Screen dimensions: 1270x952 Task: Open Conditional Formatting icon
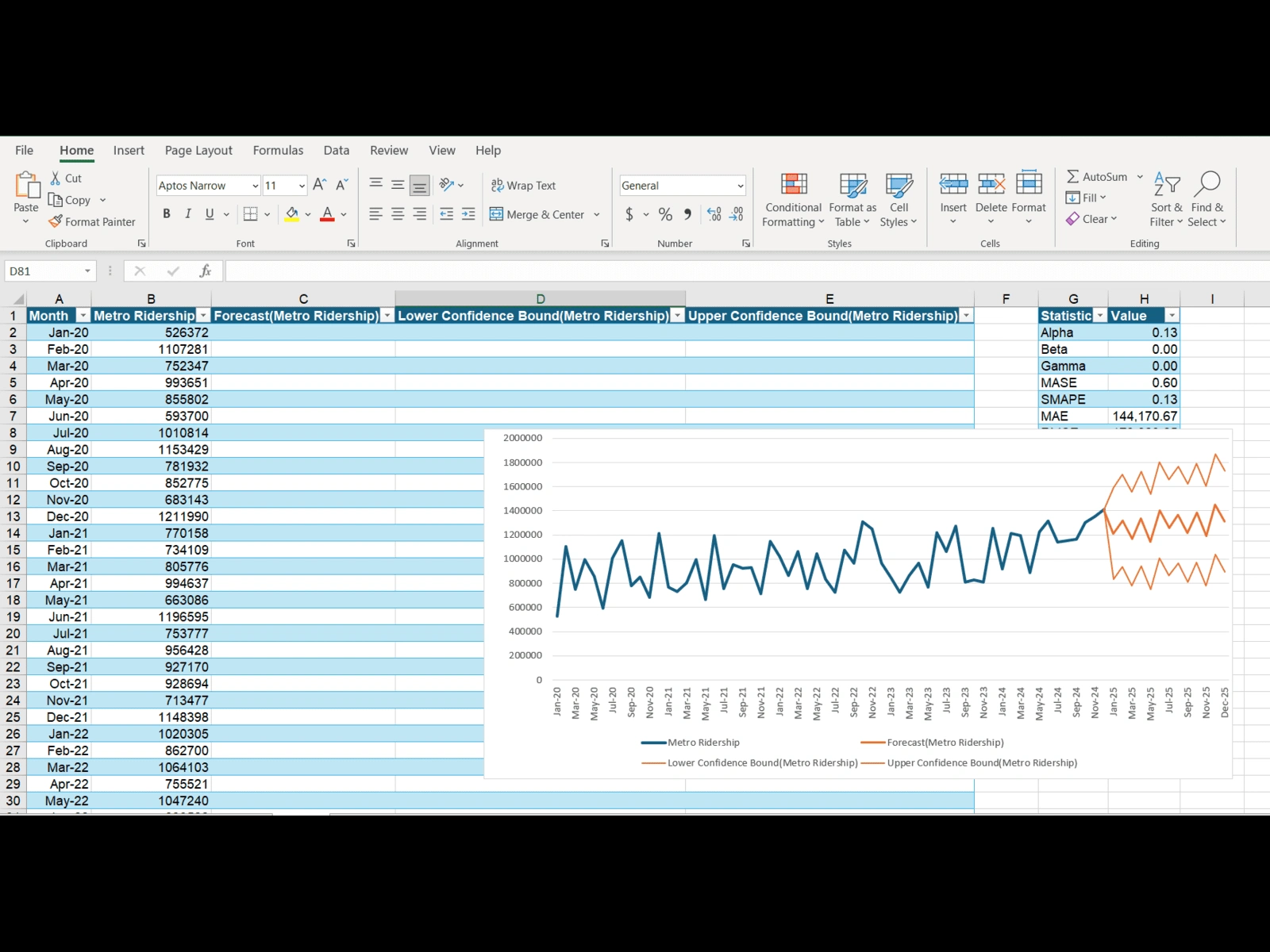tap(794, 184)
